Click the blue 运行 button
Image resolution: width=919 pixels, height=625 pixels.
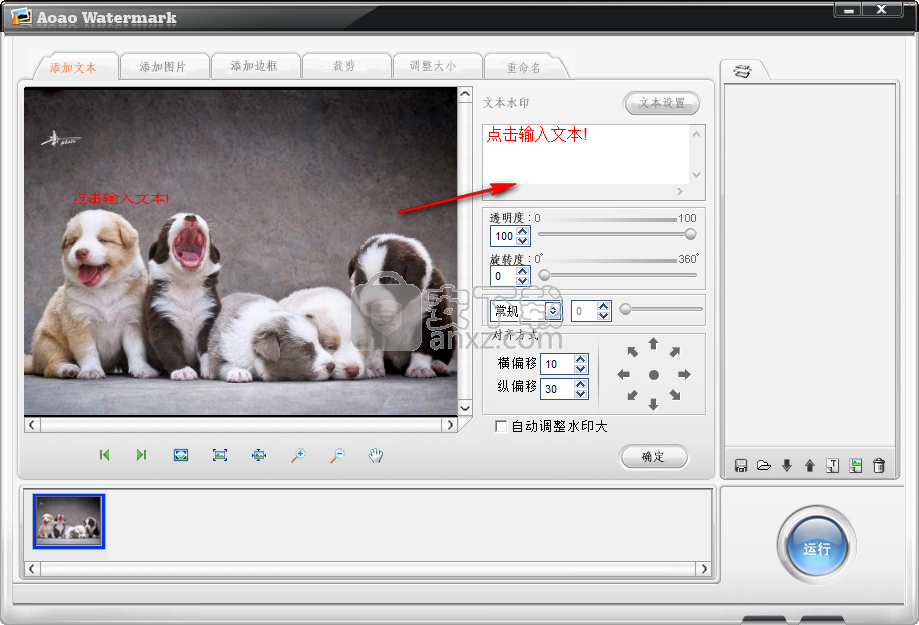[x=816, y=548]
